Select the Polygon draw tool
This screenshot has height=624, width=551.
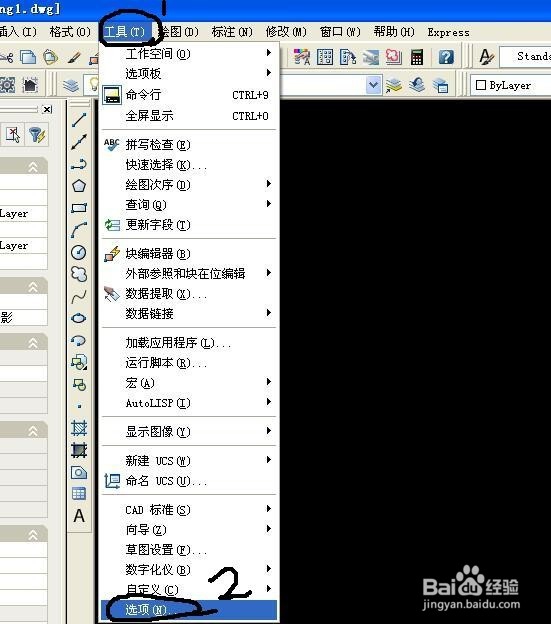[79, 186]
